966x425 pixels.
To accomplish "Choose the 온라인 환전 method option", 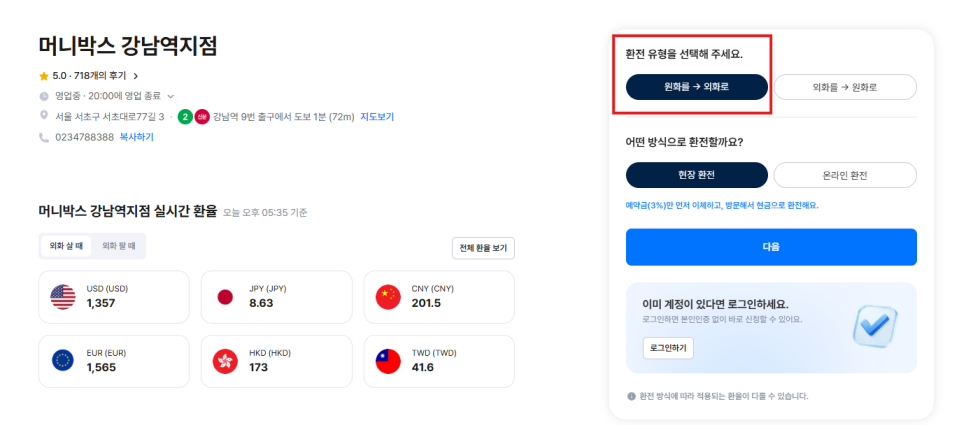I will [x=845, y=175].
